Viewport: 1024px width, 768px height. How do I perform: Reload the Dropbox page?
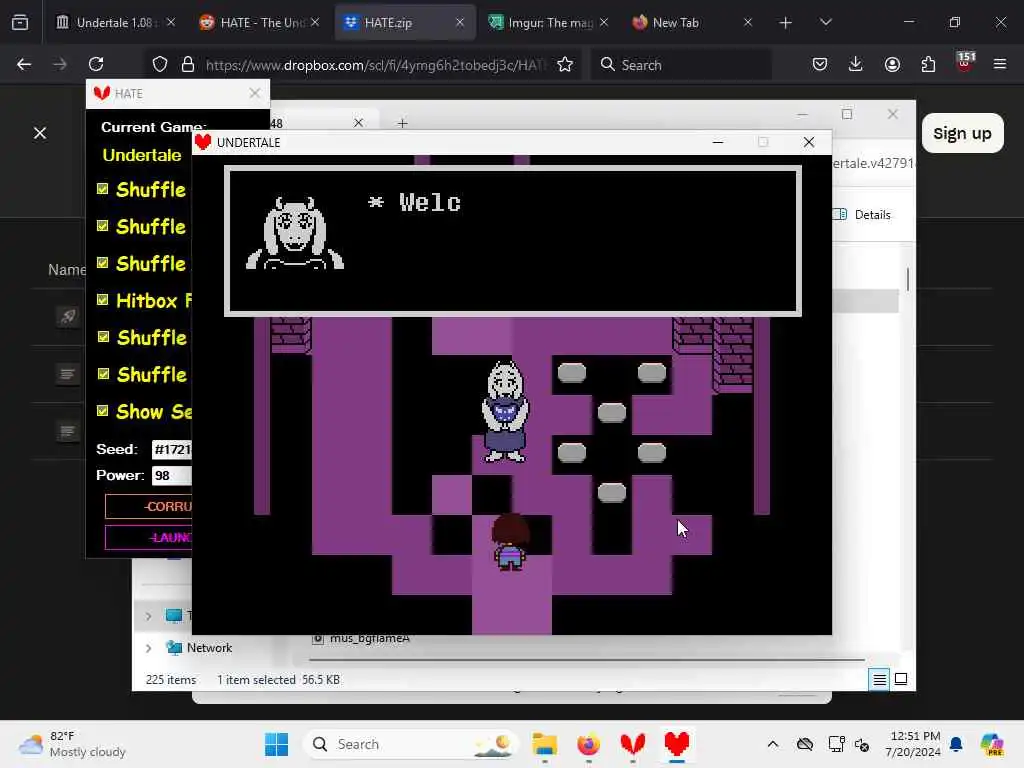pyautogui.click(x=96, y=64)
